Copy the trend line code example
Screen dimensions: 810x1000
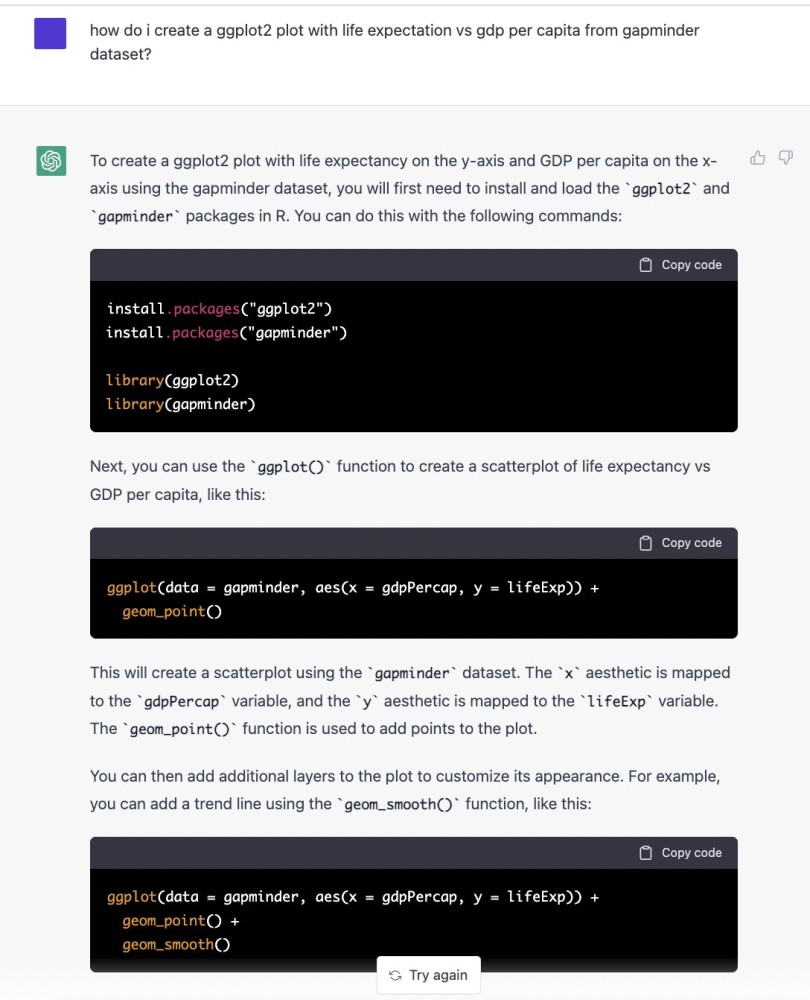[x=680, y=852]
